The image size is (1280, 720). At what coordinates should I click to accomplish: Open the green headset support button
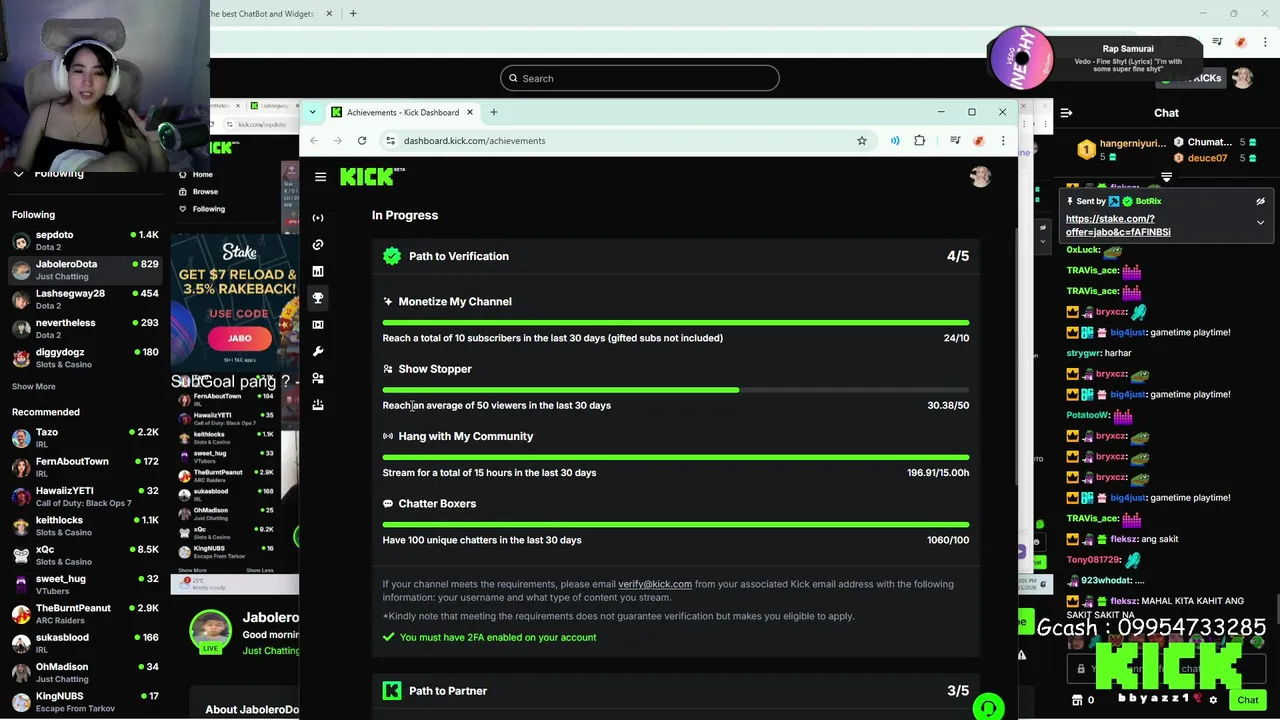click(988, 707)
